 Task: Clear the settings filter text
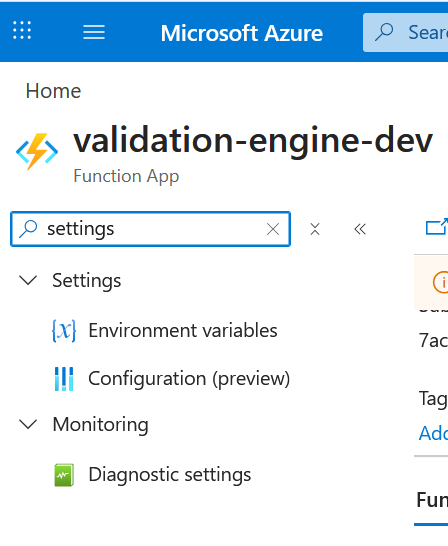(x=273, y=229)
